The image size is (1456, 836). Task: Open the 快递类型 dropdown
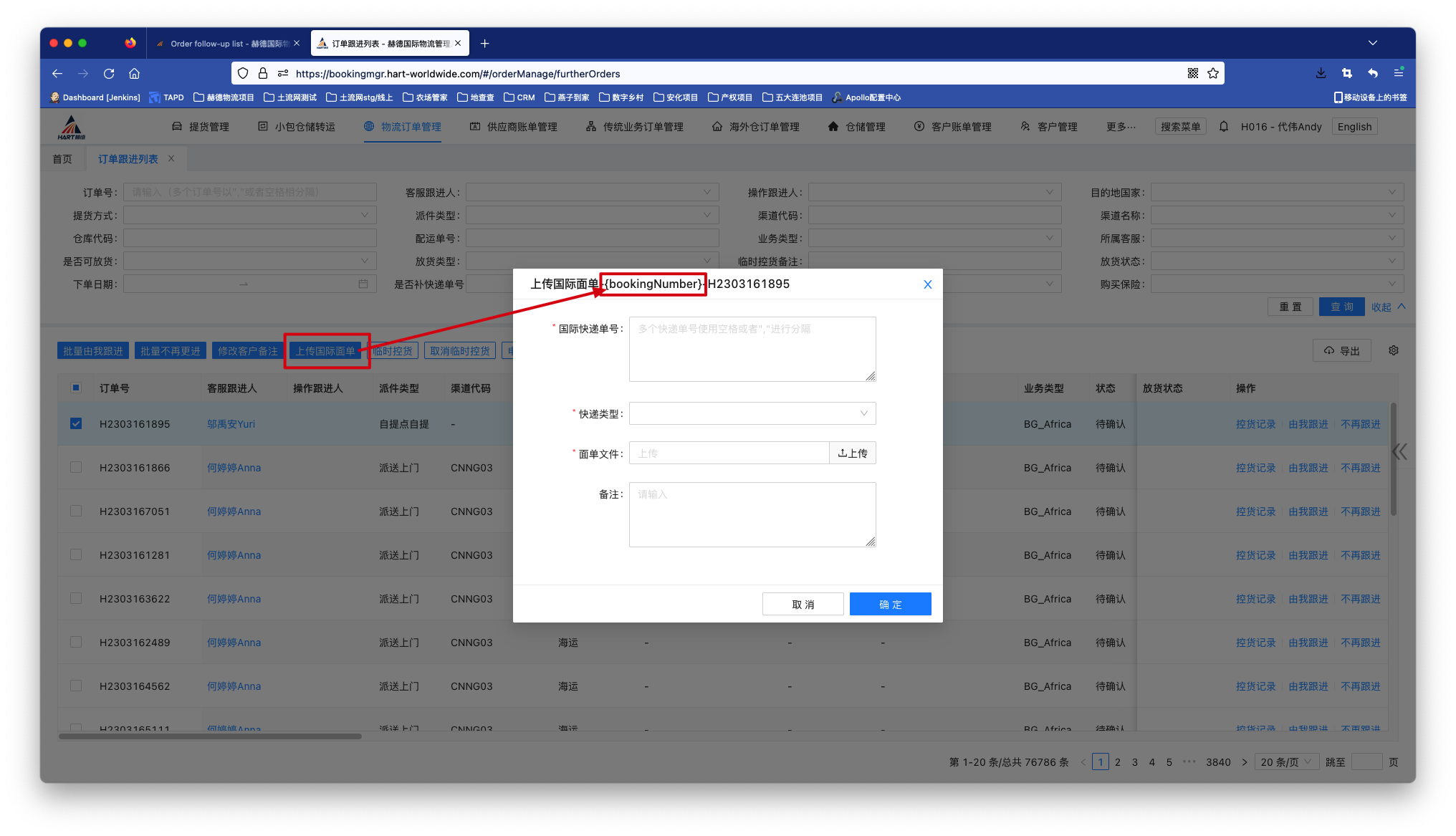[x=752, y=413]
